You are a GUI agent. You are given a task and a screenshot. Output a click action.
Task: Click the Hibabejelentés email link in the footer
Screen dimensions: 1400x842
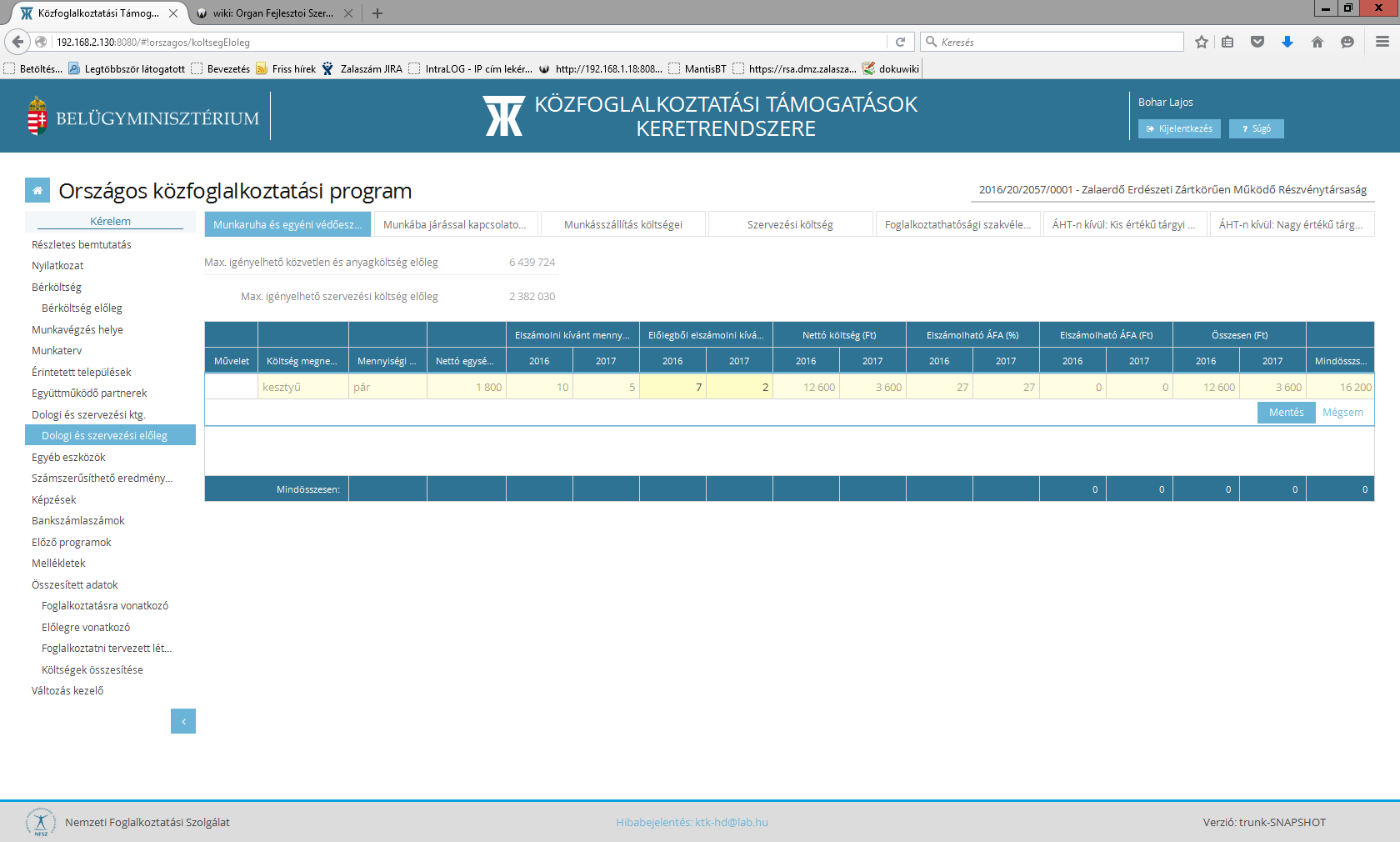[x=692, y=822]
